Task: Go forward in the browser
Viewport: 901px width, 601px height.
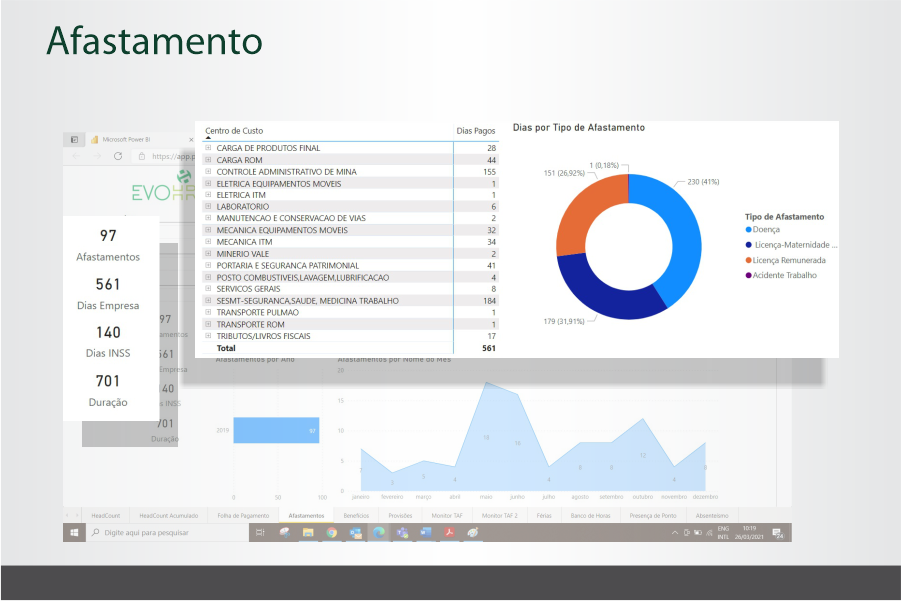Action: (97, 156)
